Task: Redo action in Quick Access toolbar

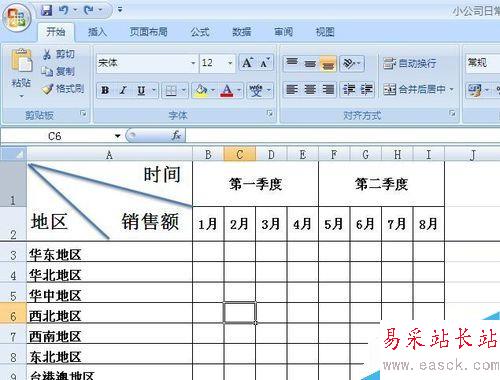Action: [88, 10]
